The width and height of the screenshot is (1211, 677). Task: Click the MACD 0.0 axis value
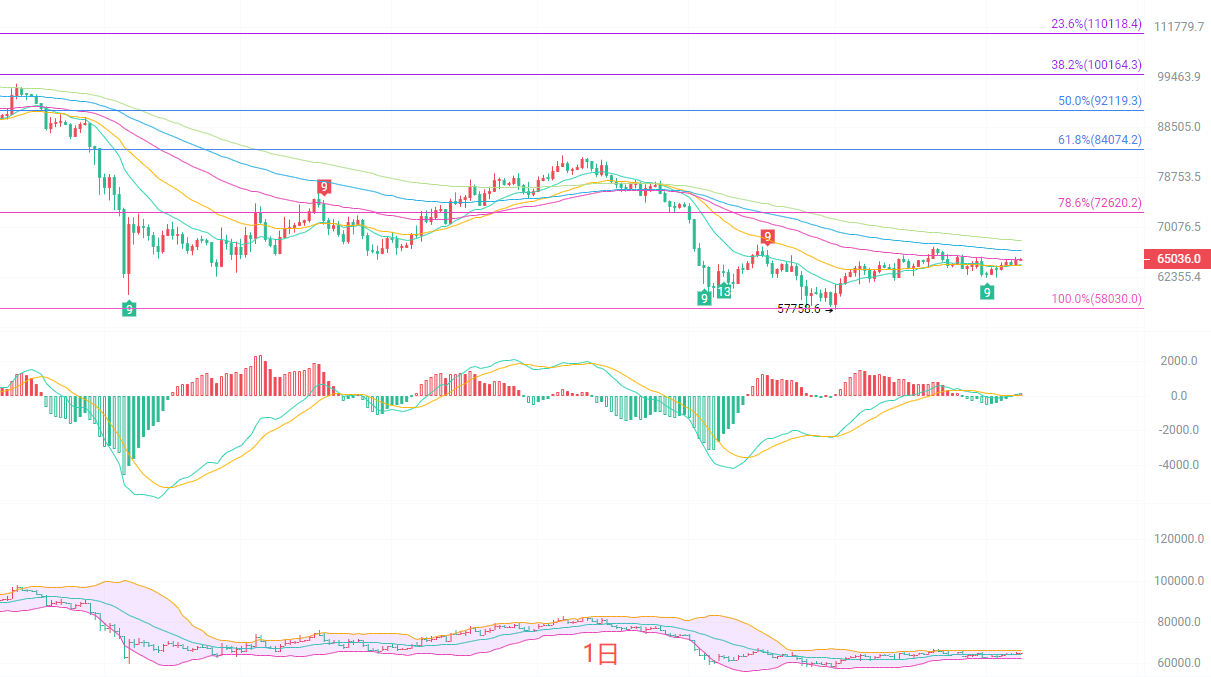pyautogui.click(x=1178, y=396)
